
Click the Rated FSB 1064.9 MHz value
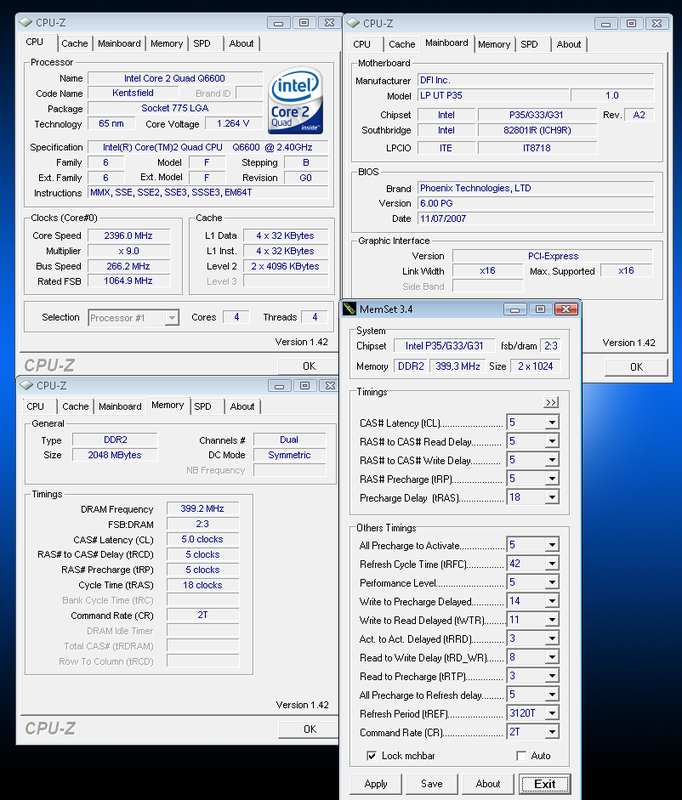click(129, 281)
